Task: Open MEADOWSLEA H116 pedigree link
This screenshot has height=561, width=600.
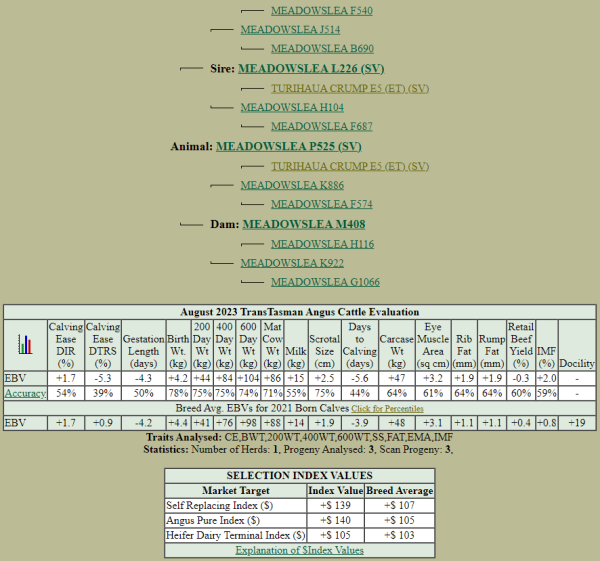Action: point(323,244)
